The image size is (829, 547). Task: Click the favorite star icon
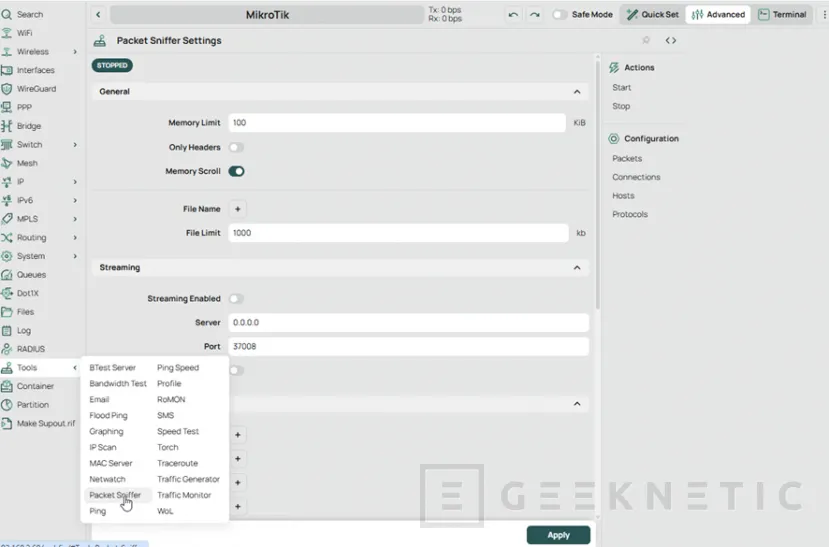(x=646, y=41)
